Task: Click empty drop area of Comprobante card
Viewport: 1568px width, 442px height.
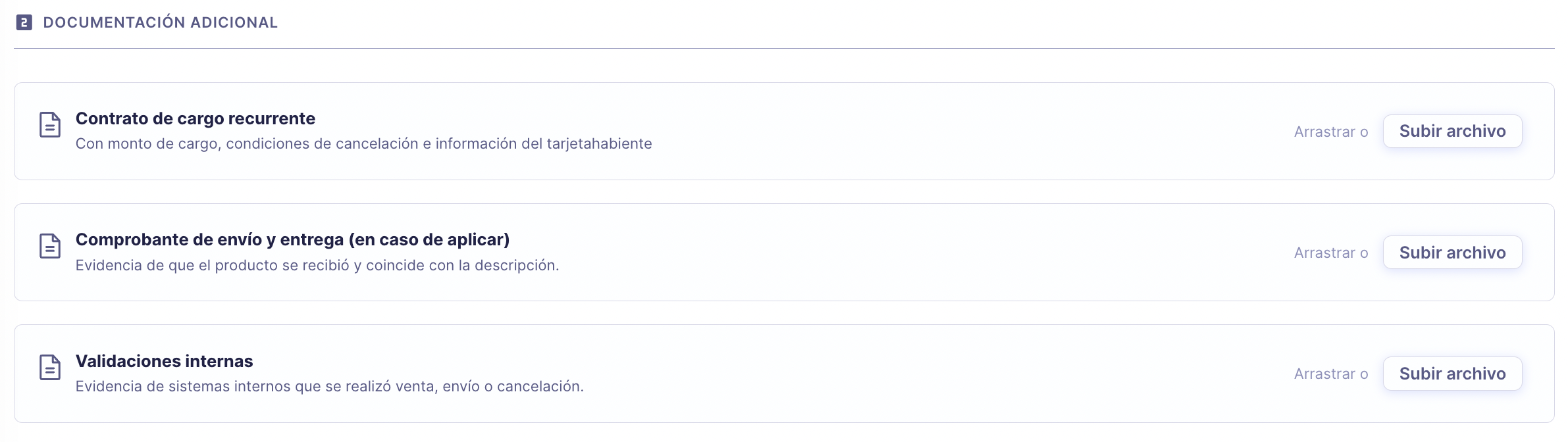Action: pyautogui.click(x=922, y=253)
